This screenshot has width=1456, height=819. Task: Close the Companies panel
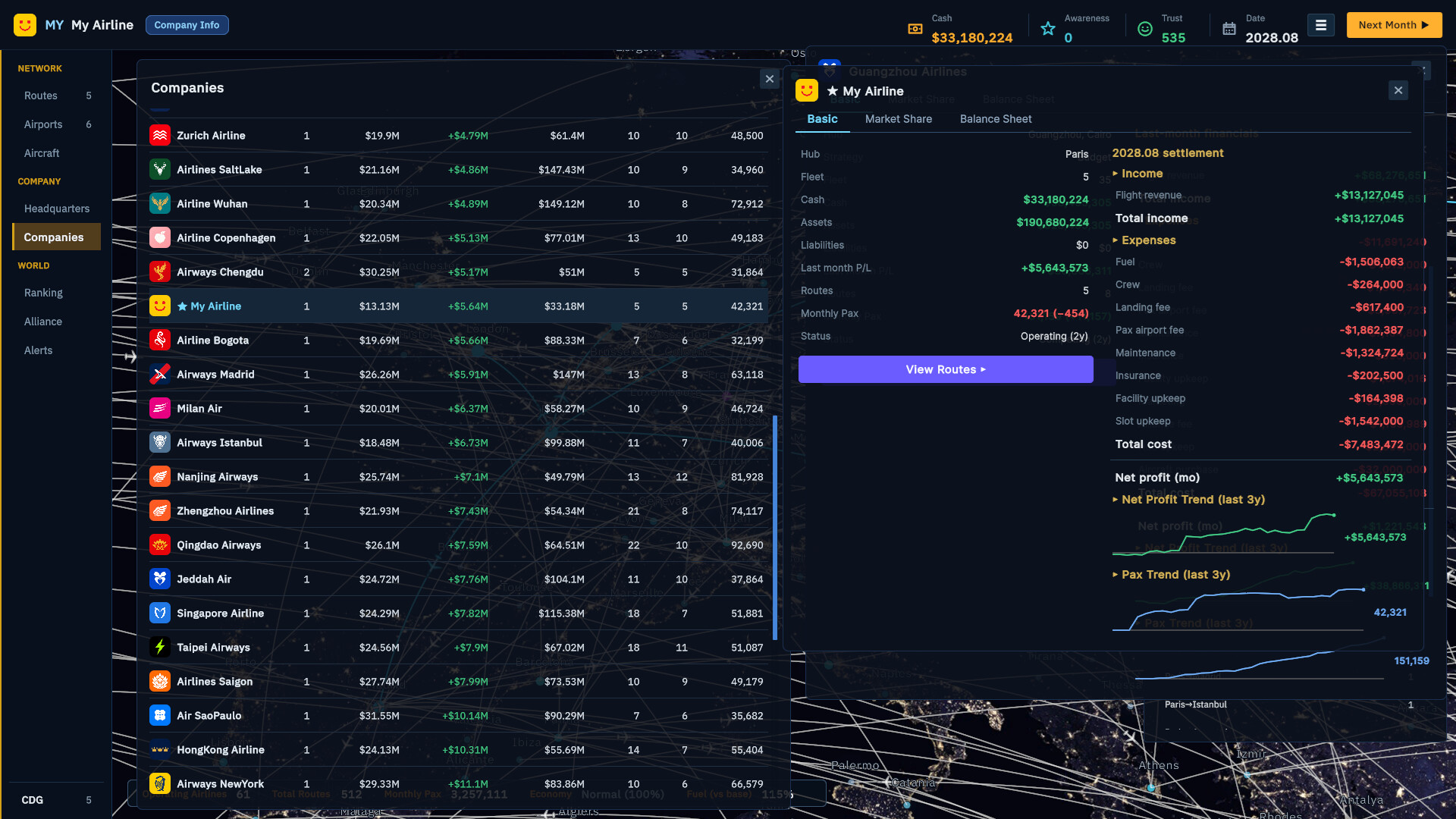tap(770, 79)
